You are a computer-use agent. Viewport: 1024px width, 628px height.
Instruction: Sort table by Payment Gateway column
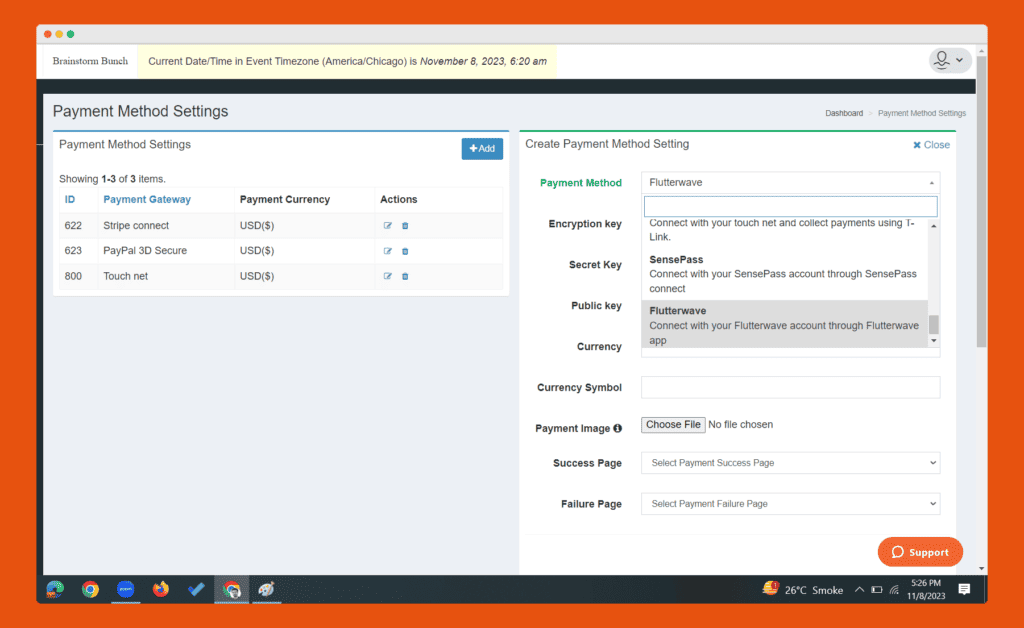click(x=147, y=199)
